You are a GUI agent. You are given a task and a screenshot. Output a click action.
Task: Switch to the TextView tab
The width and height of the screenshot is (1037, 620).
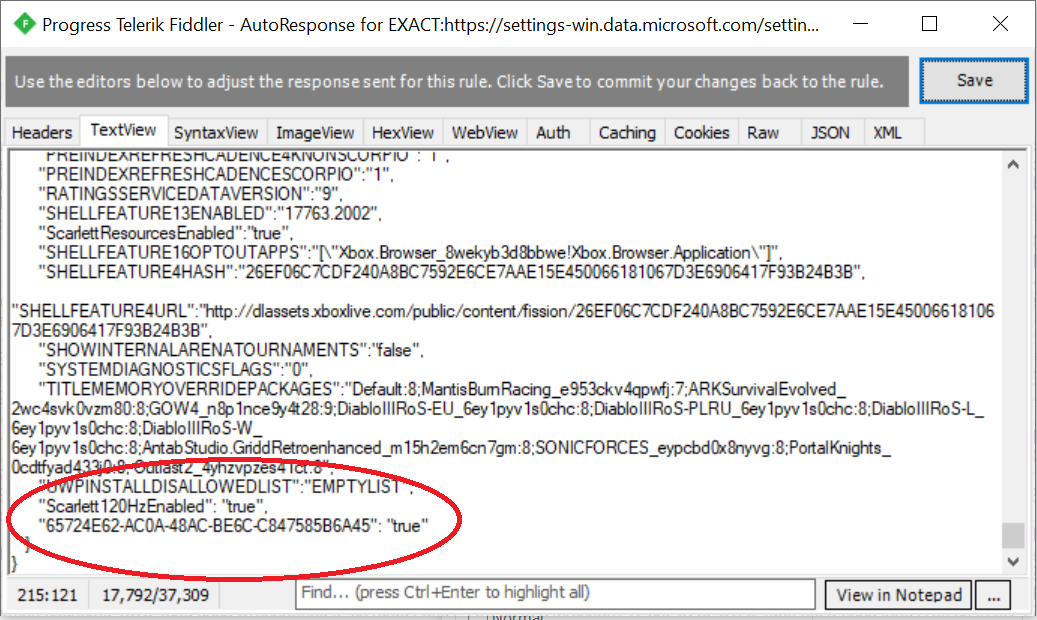(123, 130)
